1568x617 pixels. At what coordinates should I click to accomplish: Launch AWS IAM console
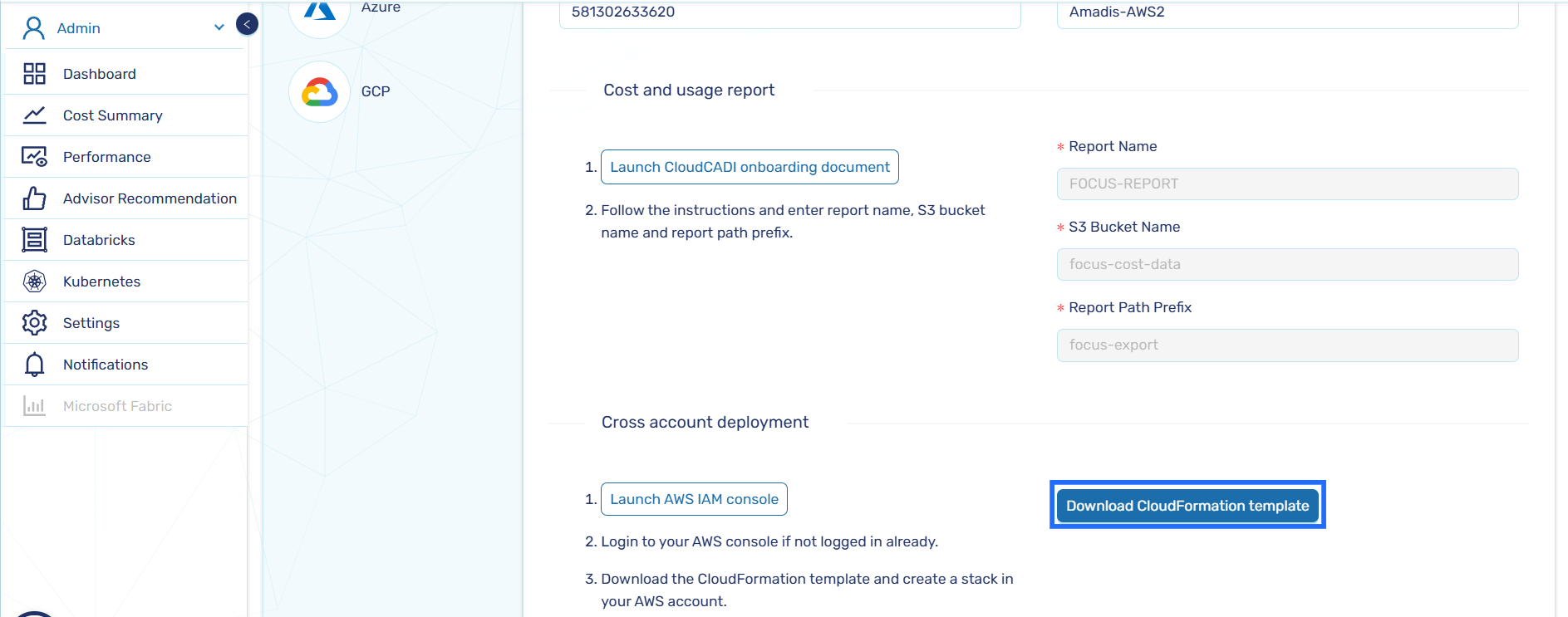pyautogui.click(x=694, y=499)
